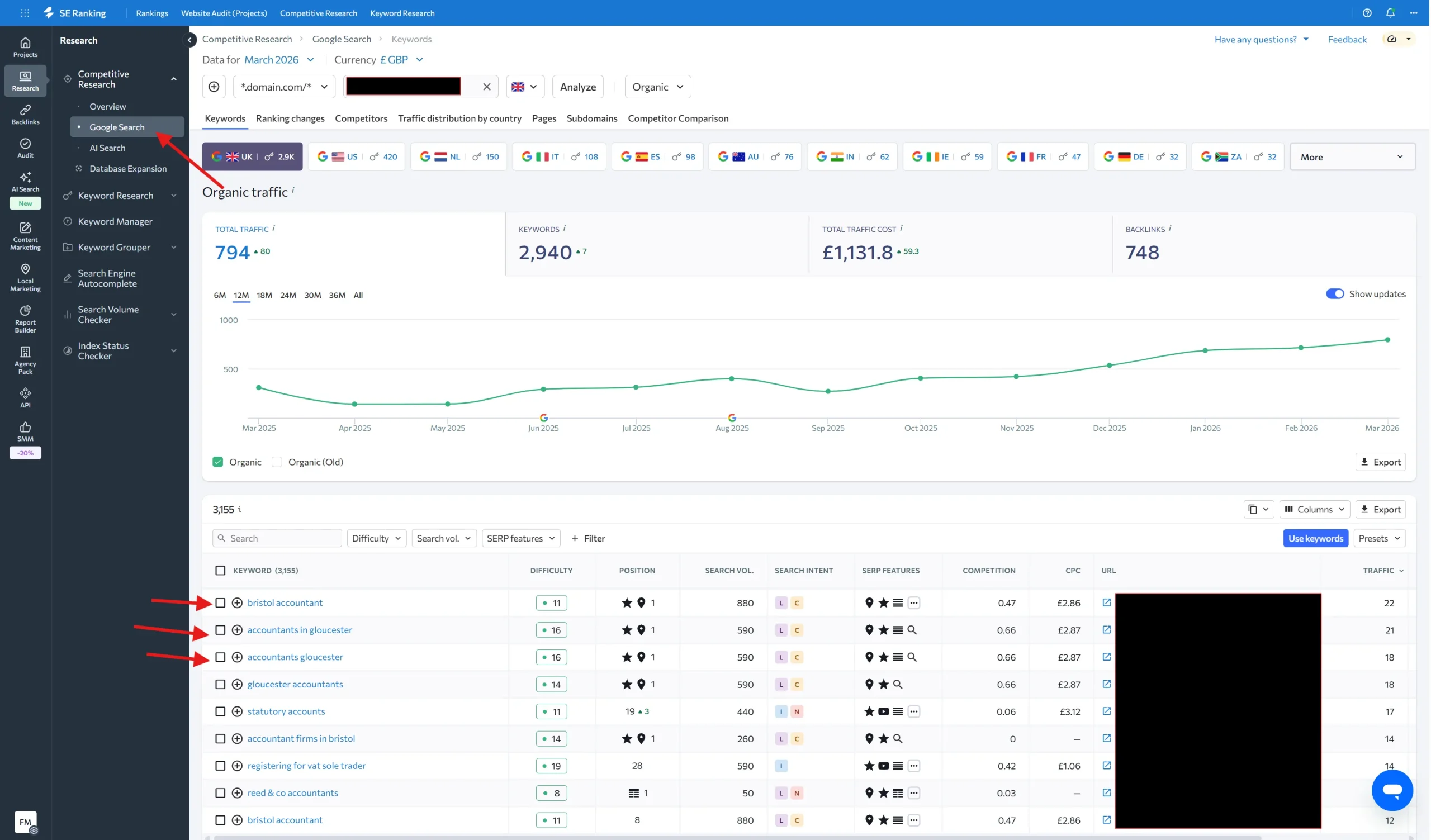The width and height of the screenshot is (1431, 840).
Task: Open Report Builder sidebar icon
Action: (25, 319)
